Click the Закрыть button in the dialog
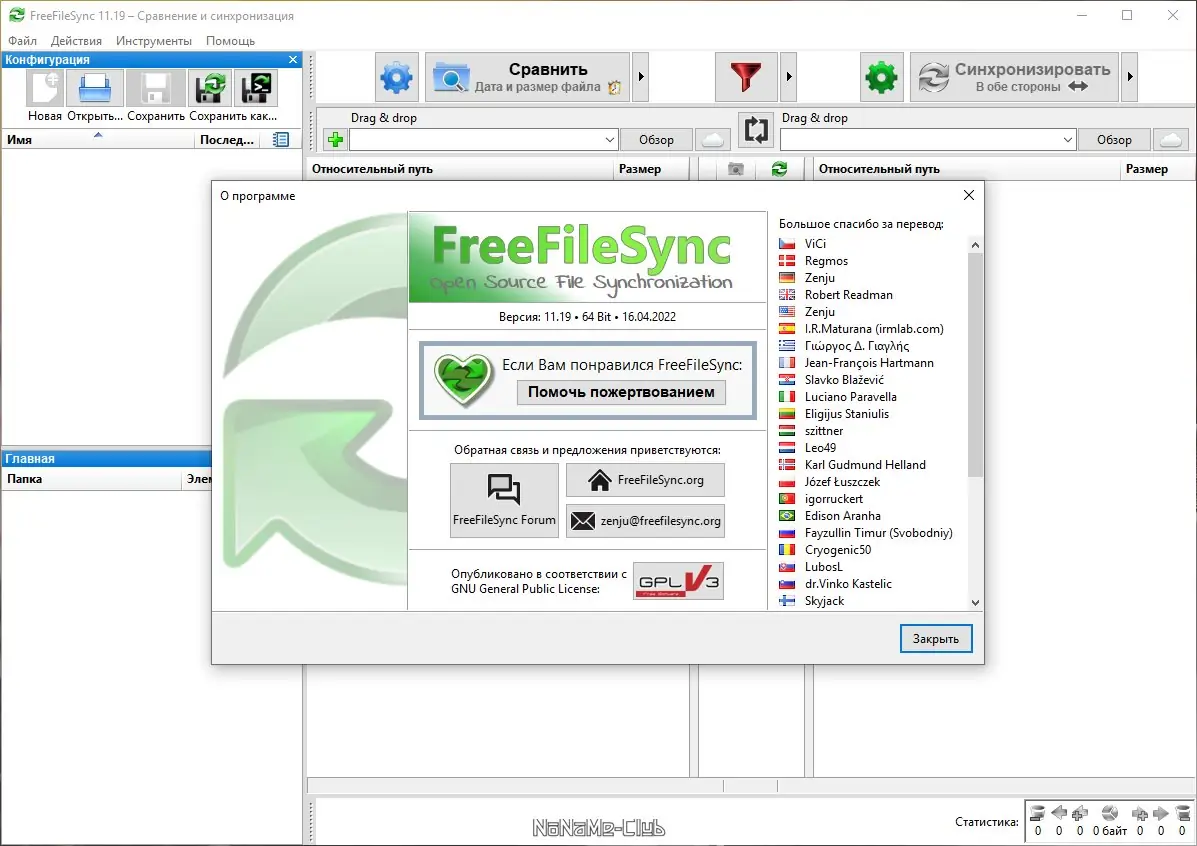The width and height of the screenshot is (1197, 846). [936, 638]
